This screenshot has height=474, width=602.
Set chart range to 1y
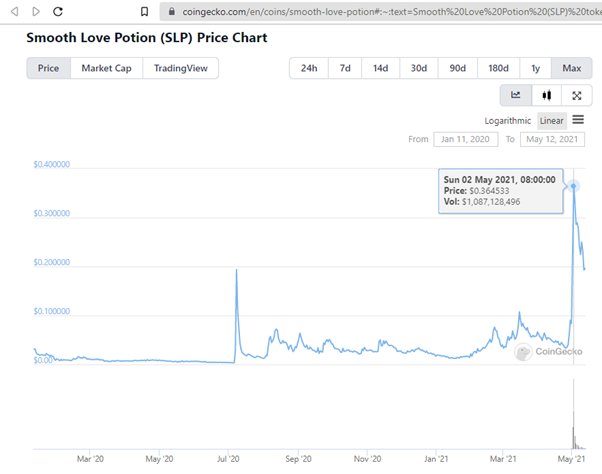coord(536,68)
